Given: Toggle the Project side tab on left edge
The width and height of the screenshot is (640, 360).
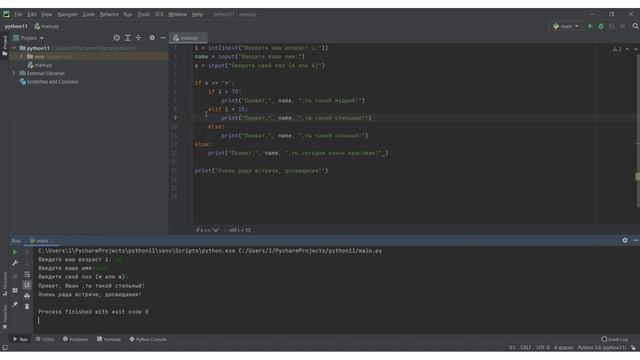Looking at the screenshot, I should tap(4, 46).
